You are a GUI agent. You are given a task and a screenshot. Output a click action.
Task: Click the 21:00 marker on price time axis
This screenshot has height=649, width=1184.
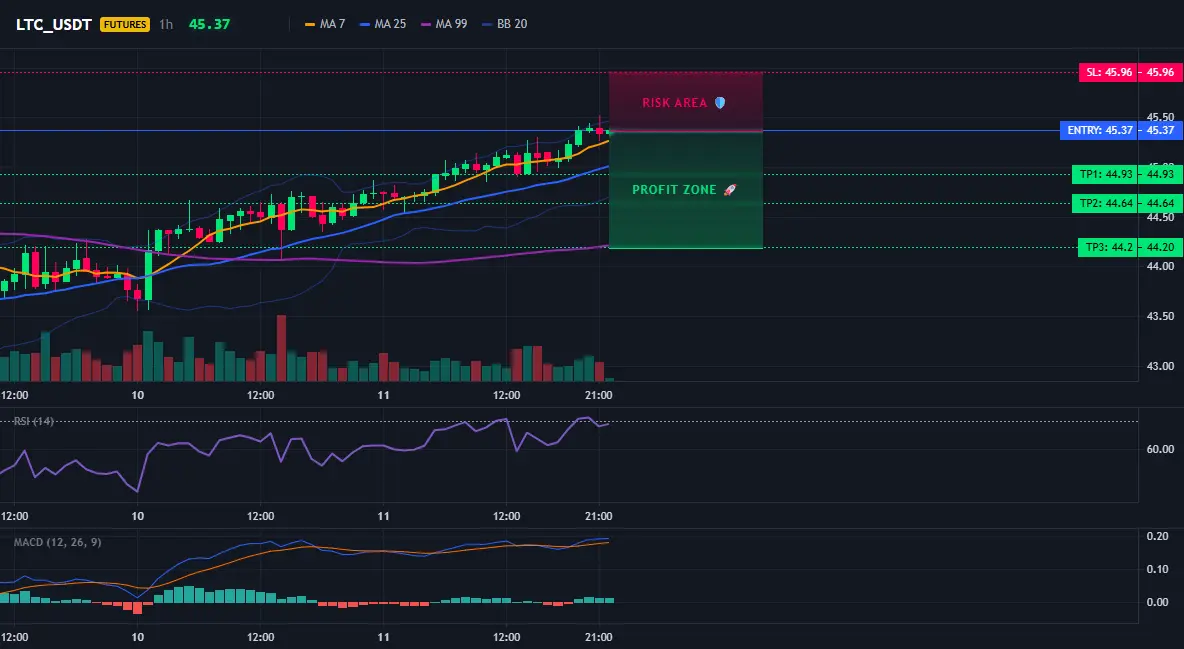pyautogui.click(x=598, y=395)
